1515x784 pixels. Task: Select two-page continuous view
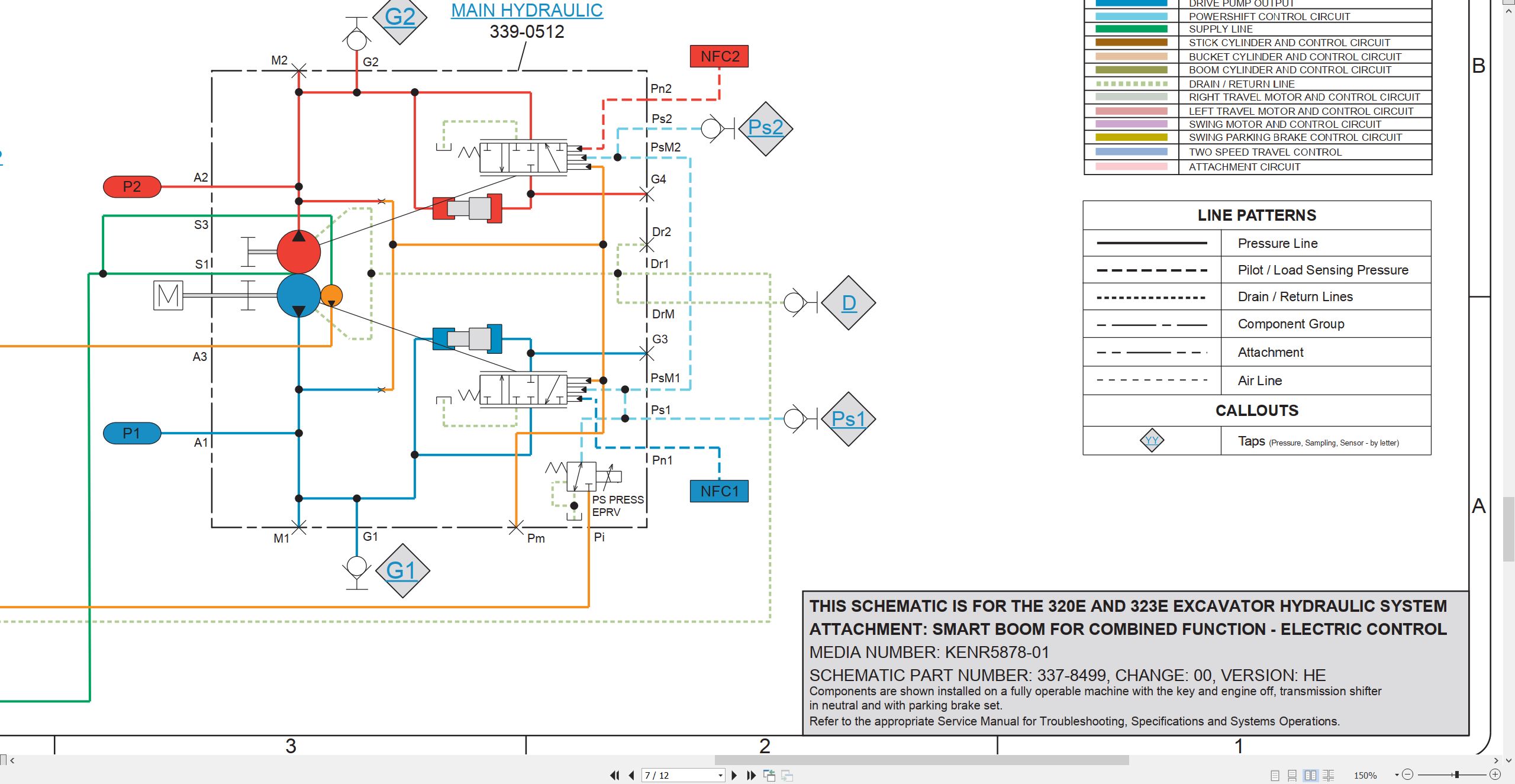click(1329, 775)
